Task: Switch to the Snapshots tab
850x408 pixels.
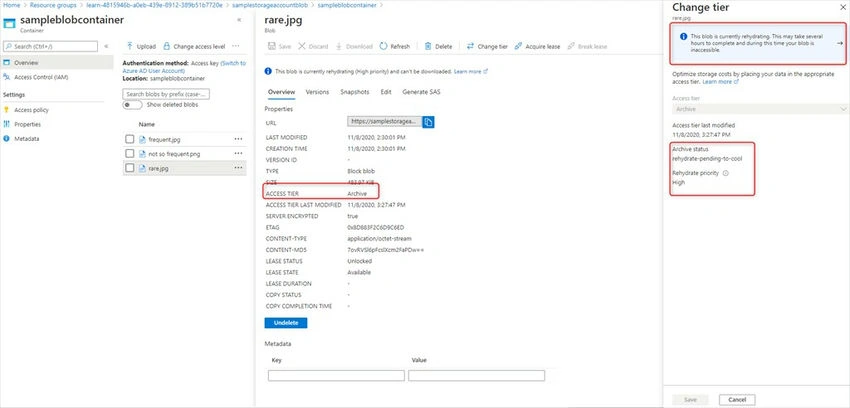Action: pos(355,92)
